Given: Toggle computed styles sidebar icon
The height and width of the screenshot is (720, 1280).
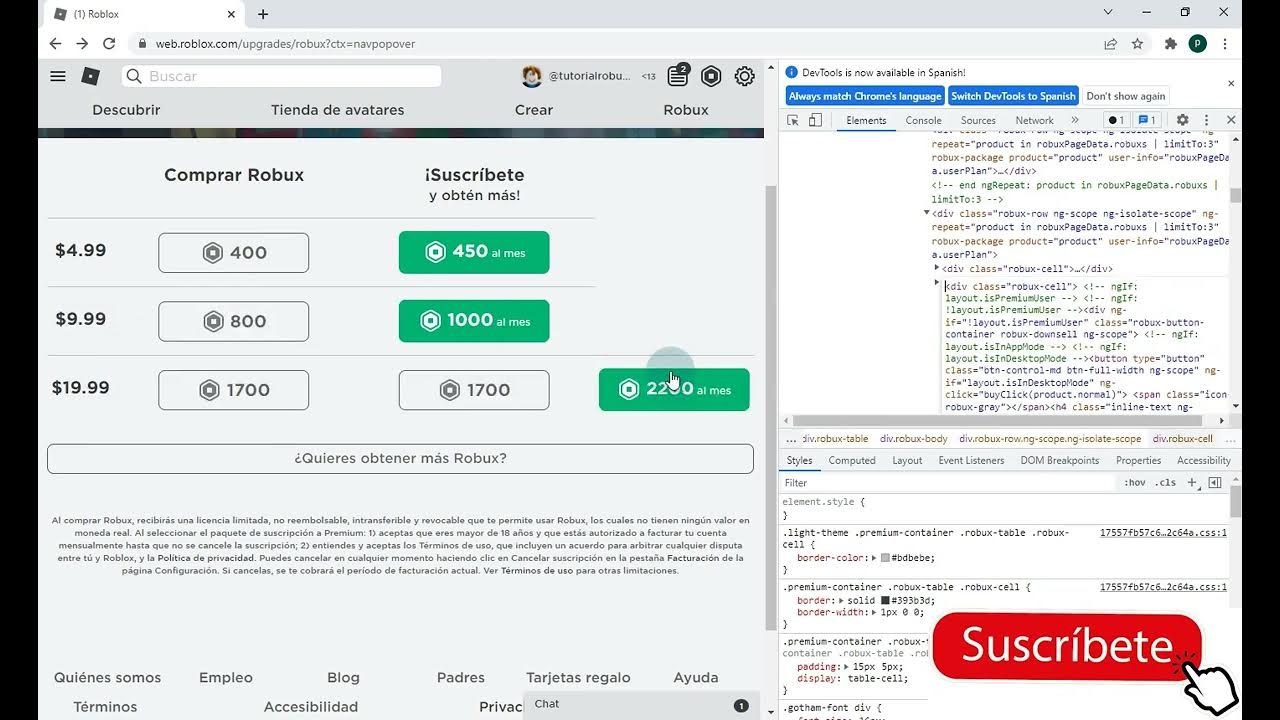Looking at the screenshot, I should coord(1215,483).
